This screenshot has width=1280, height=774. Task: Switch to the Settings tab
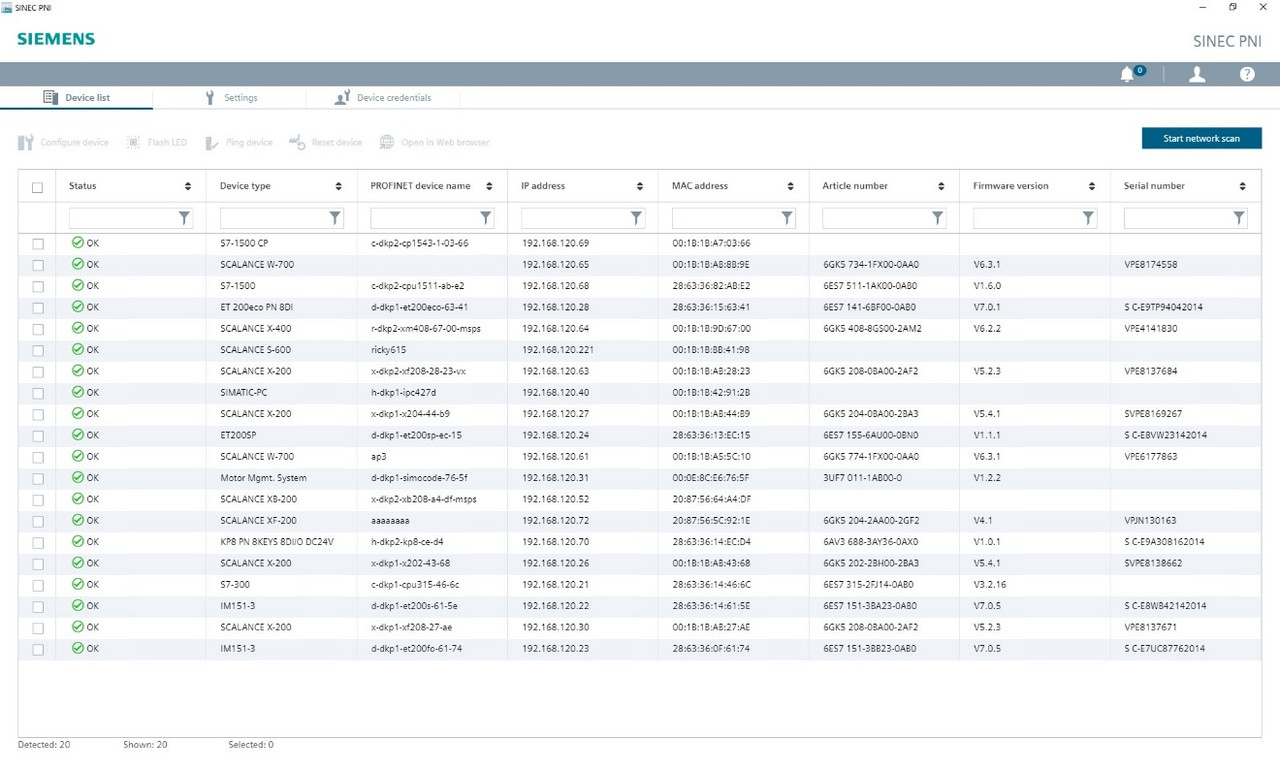231,98
